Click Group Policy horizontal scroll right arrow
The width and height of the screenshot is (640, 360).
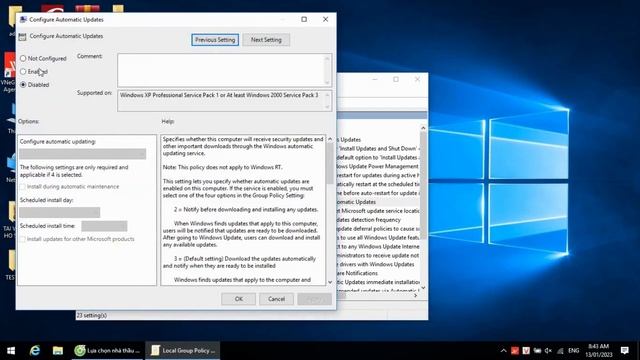coord(416,295)
